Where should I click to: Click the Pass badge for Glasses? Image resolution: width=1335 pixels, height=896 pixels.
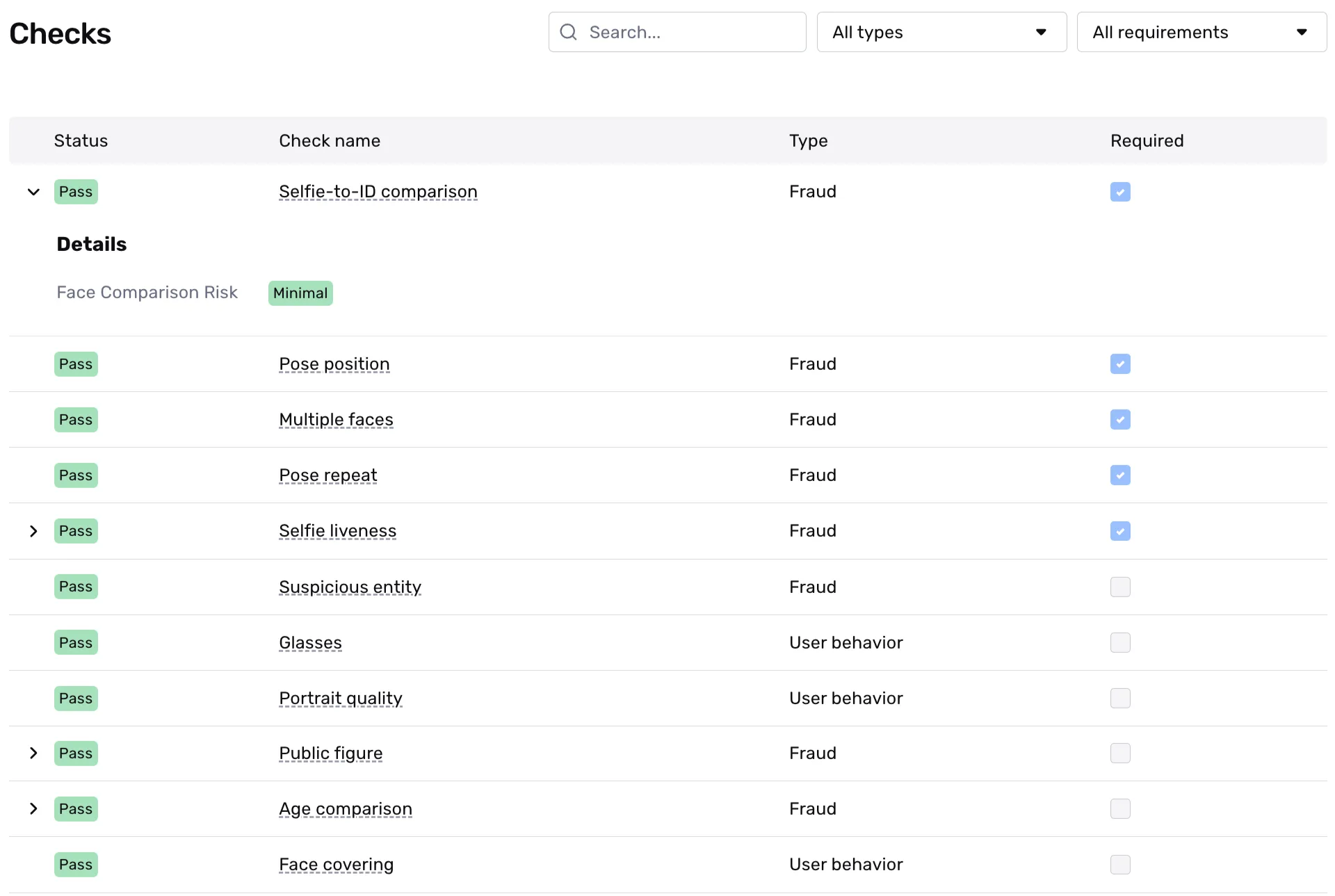pyautogui.click(x=76, y=642)
